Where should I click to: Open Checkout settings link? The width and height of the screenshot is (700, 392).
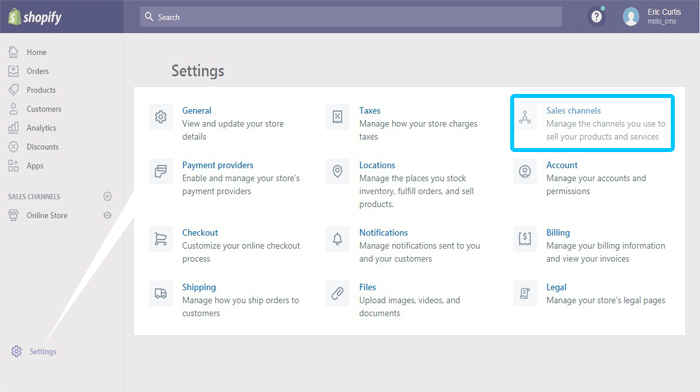pos(200,233)
